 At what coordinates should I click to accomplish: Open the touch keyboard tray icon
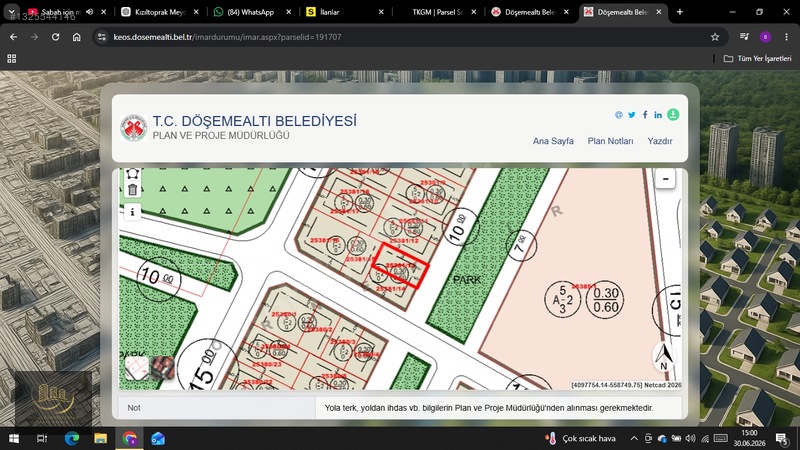click(x=720, y=439)
